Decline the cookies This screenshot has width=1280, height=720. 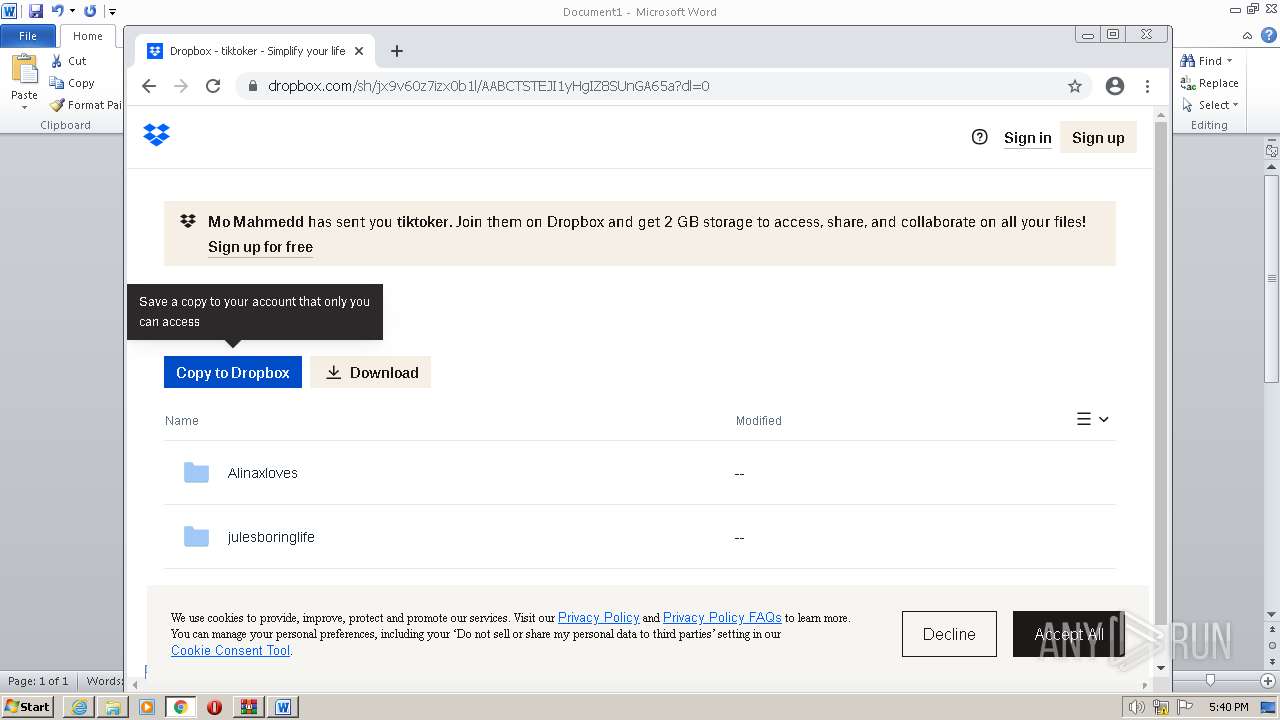[949, 634]
